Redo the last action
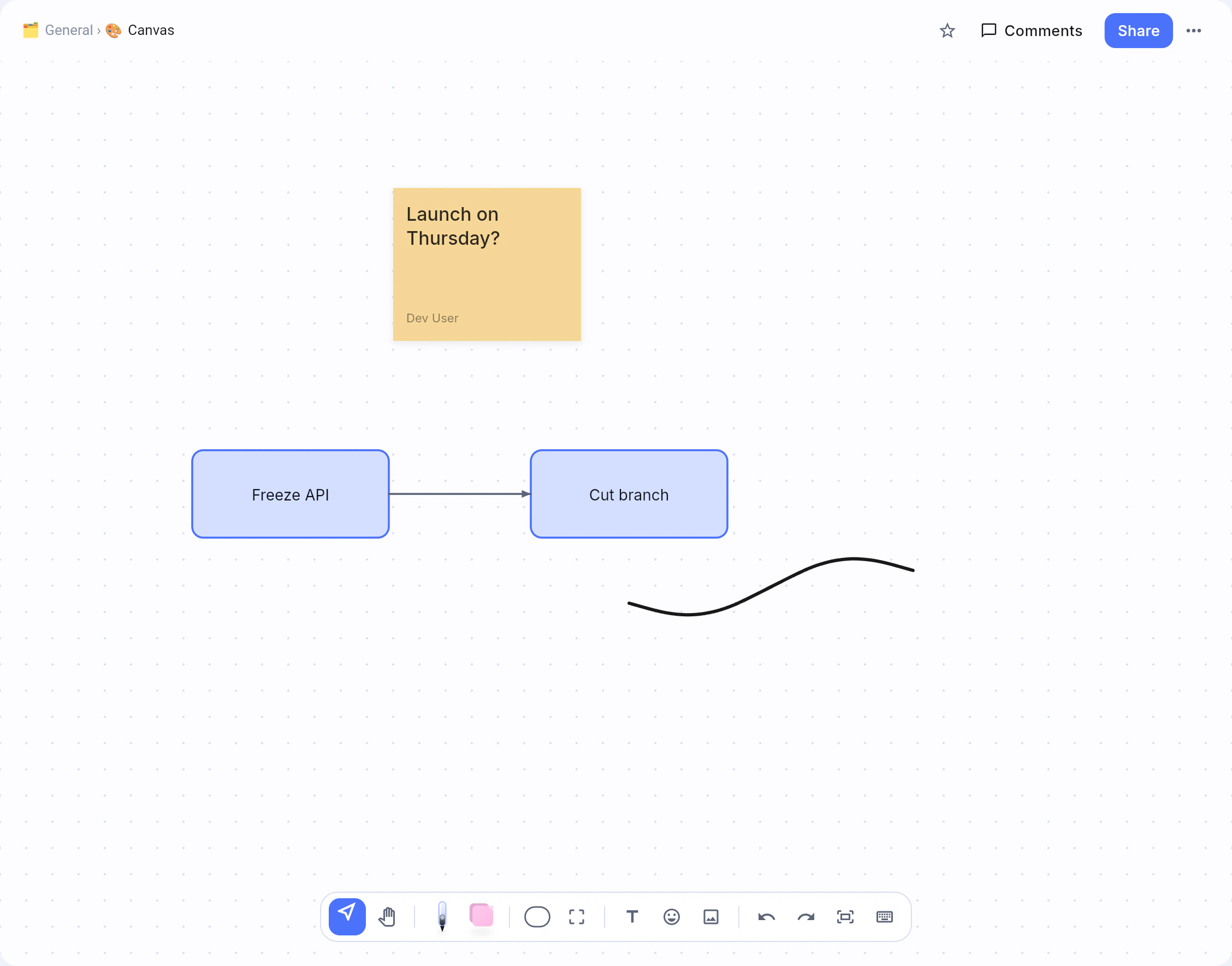Viewport: 1232px width, 966px height. 806,916
